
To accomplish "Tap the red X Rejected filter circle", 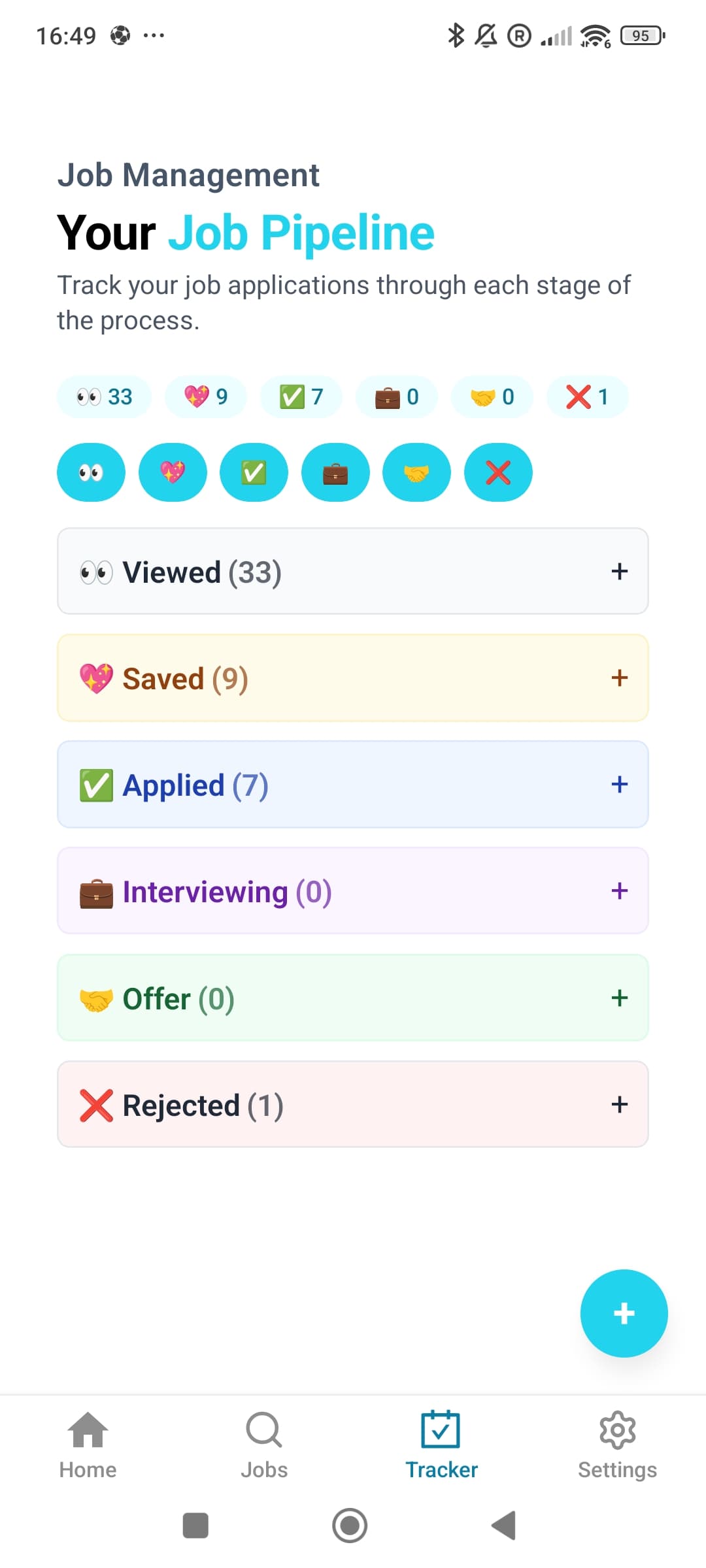I will coord(498,472).
